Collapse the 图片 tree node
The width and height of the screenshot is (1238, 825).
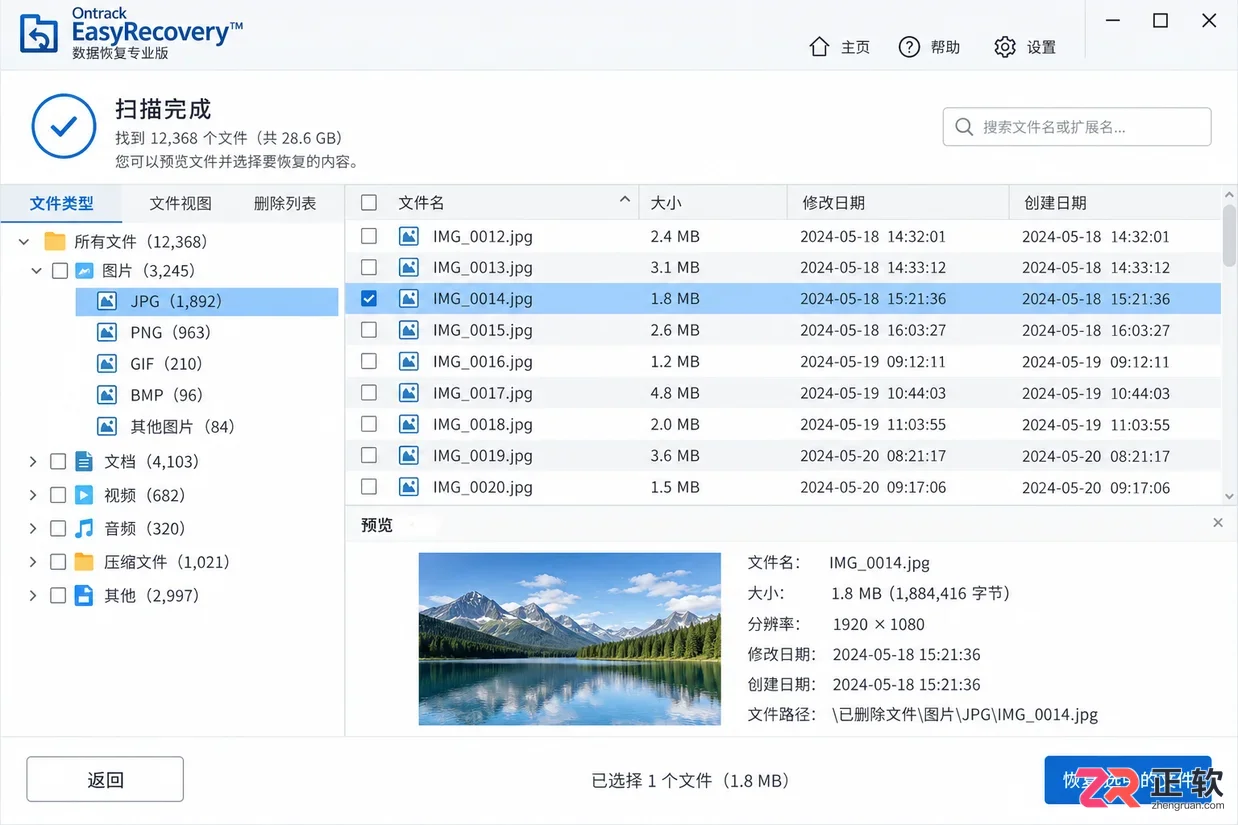[x=37, y=271]
